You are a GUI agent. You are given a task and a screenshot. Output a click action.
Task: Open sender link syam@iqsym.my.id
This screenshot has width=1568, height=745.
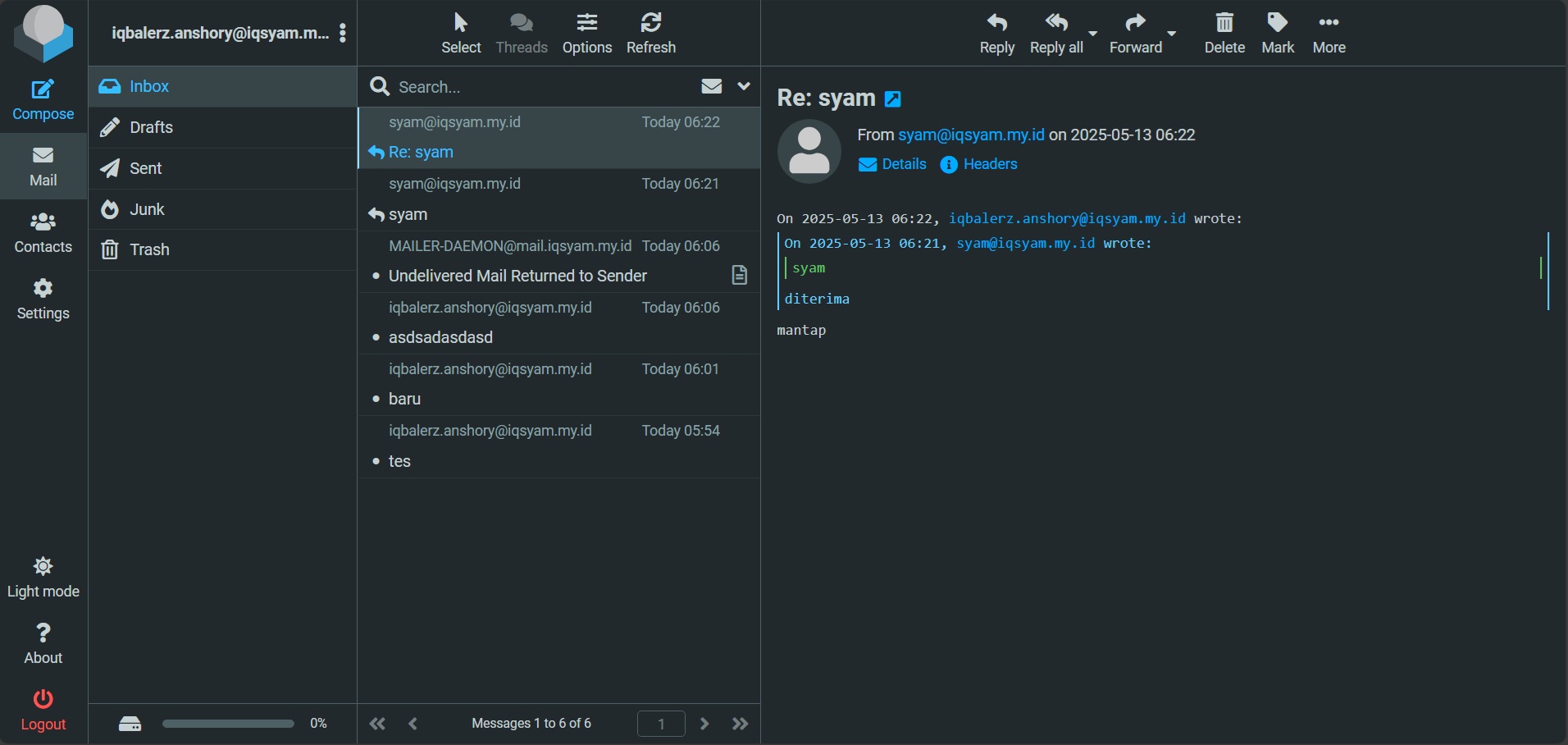tap(971, 135)
